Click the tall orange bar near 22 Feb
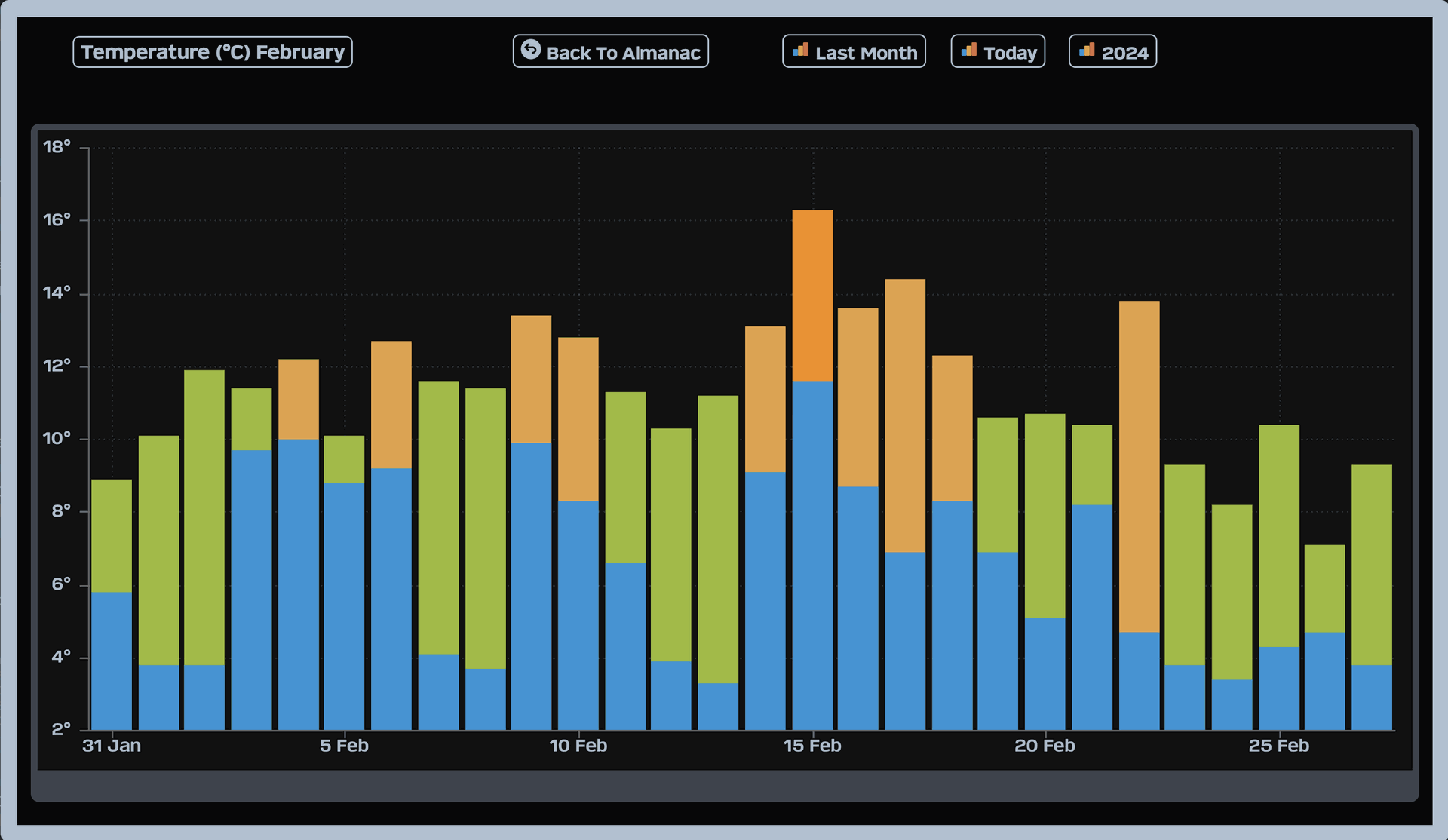This screenshot has height=840, width=1448. point(1139,466)
